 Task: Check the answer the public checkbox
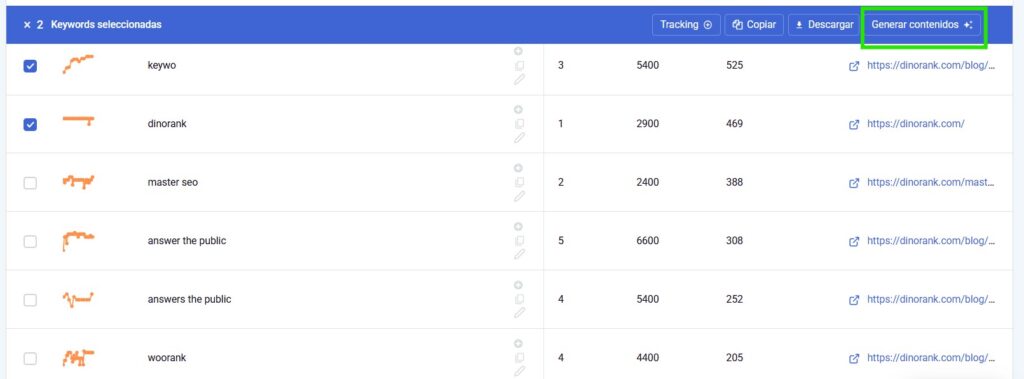pyautogui.click(x=30, y=241)
